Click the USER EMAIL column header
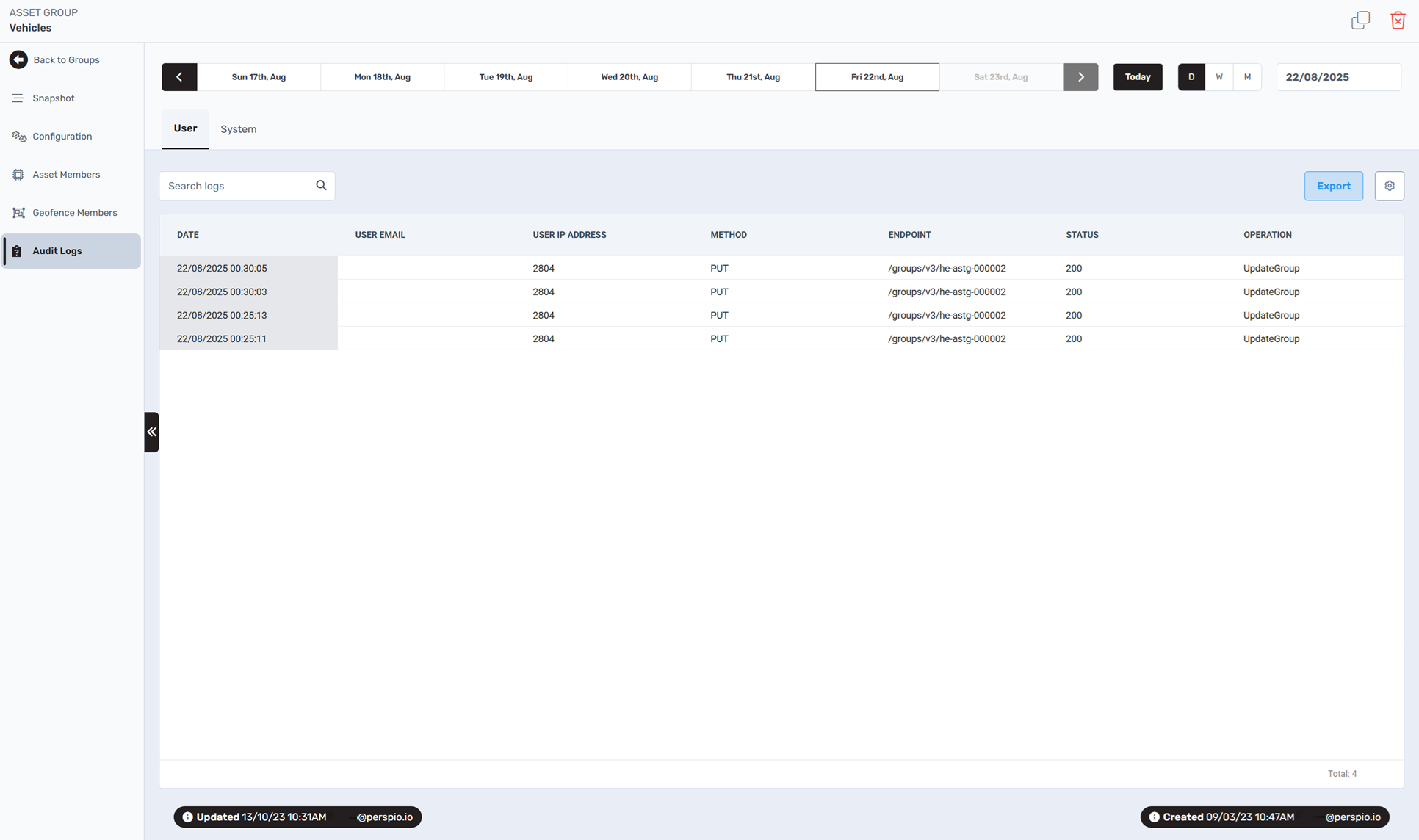 pyautogui.click(x=380, y=235)
